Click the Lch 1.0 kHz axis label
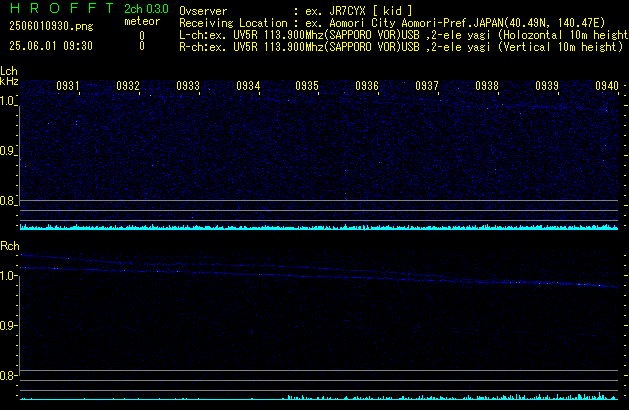 click(x=7, y=101)
